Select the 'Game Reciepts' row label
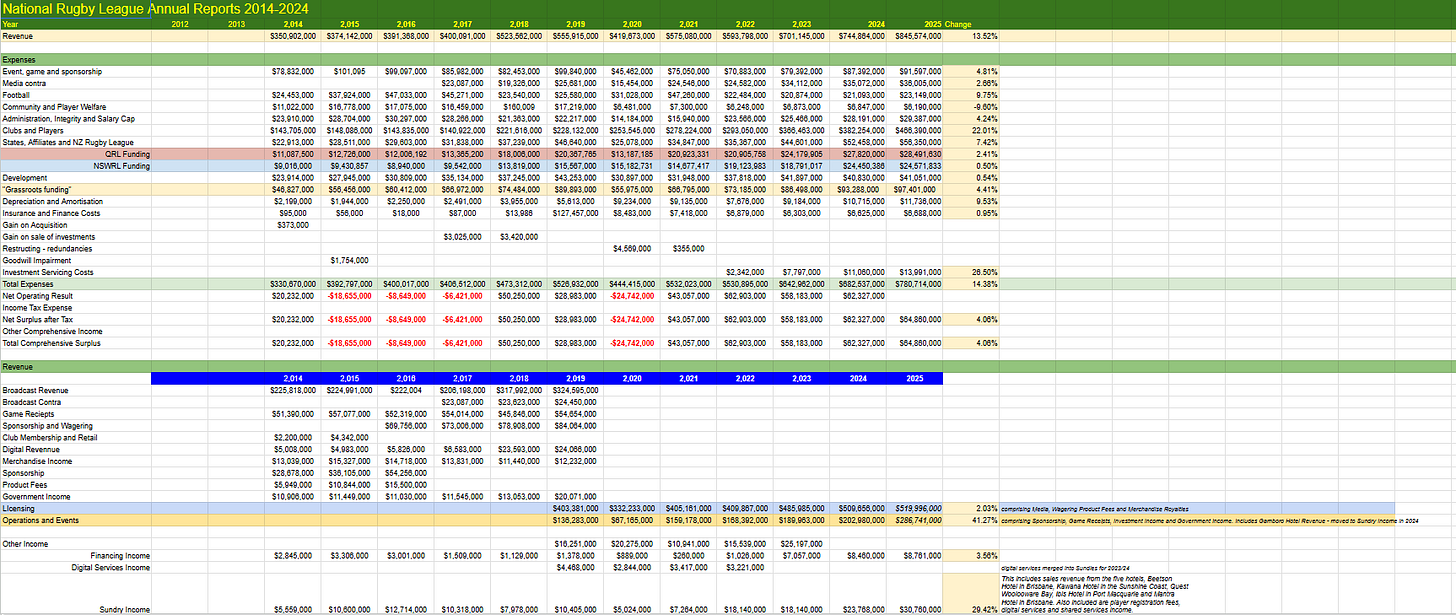1456x615 pixels. (x=27, y=414)
